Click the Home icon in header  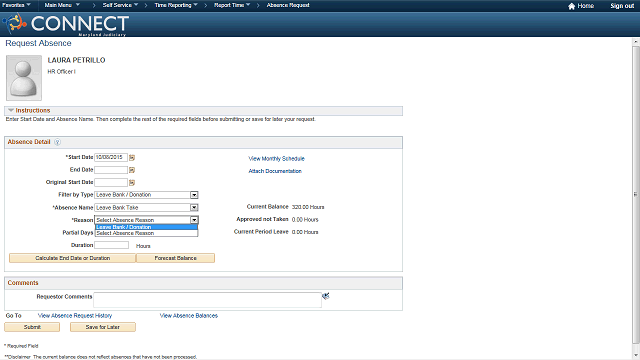coord(571,6)
